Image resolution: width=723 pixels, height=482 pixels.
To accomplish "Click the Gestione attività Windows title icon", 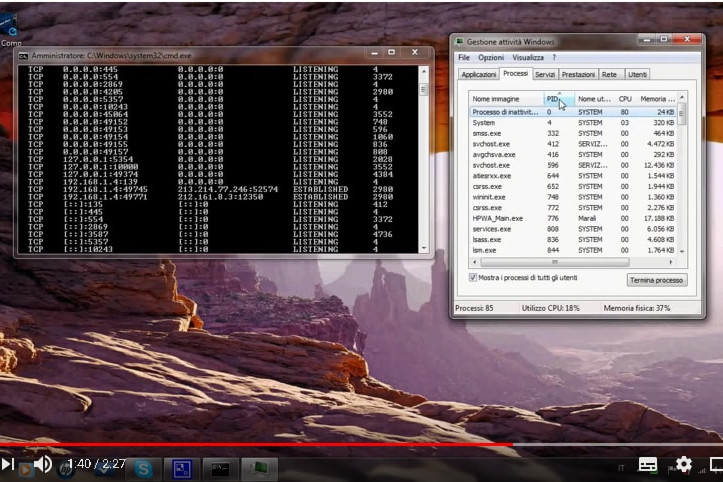I will coord(459,42).
